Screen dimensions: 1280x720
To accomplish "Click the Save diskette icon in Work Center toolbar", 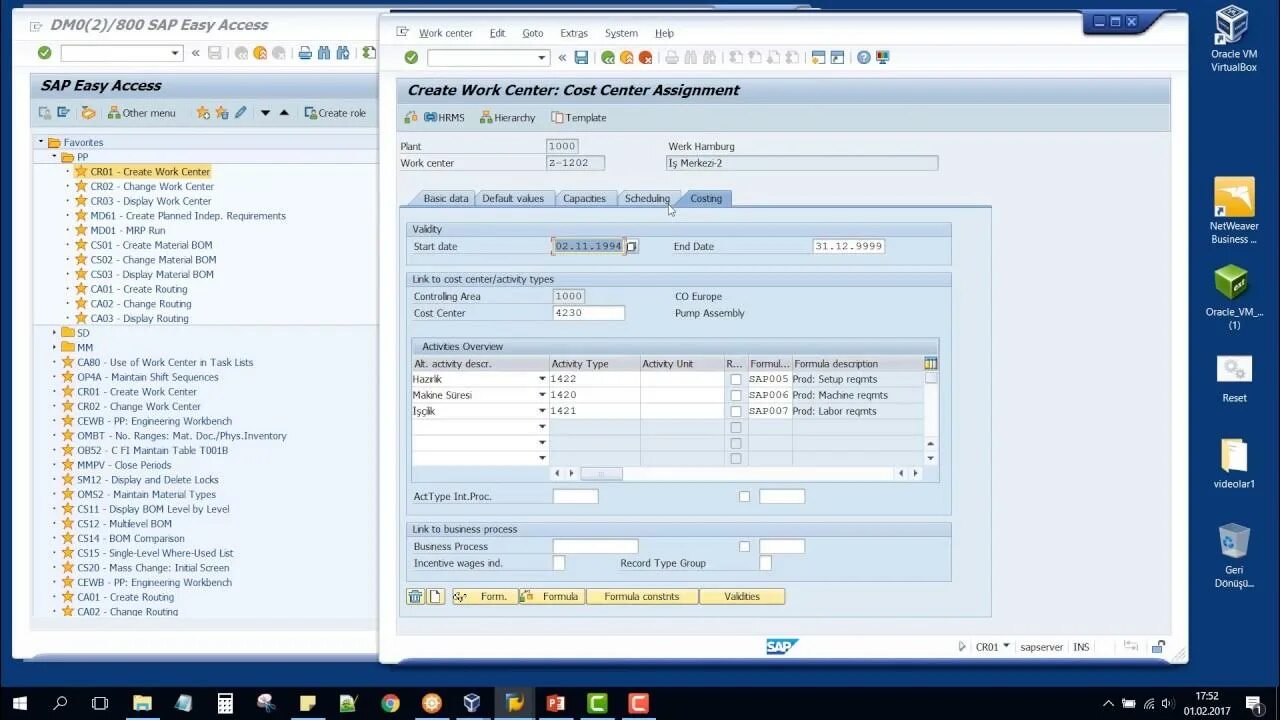I will coord(581,58).
